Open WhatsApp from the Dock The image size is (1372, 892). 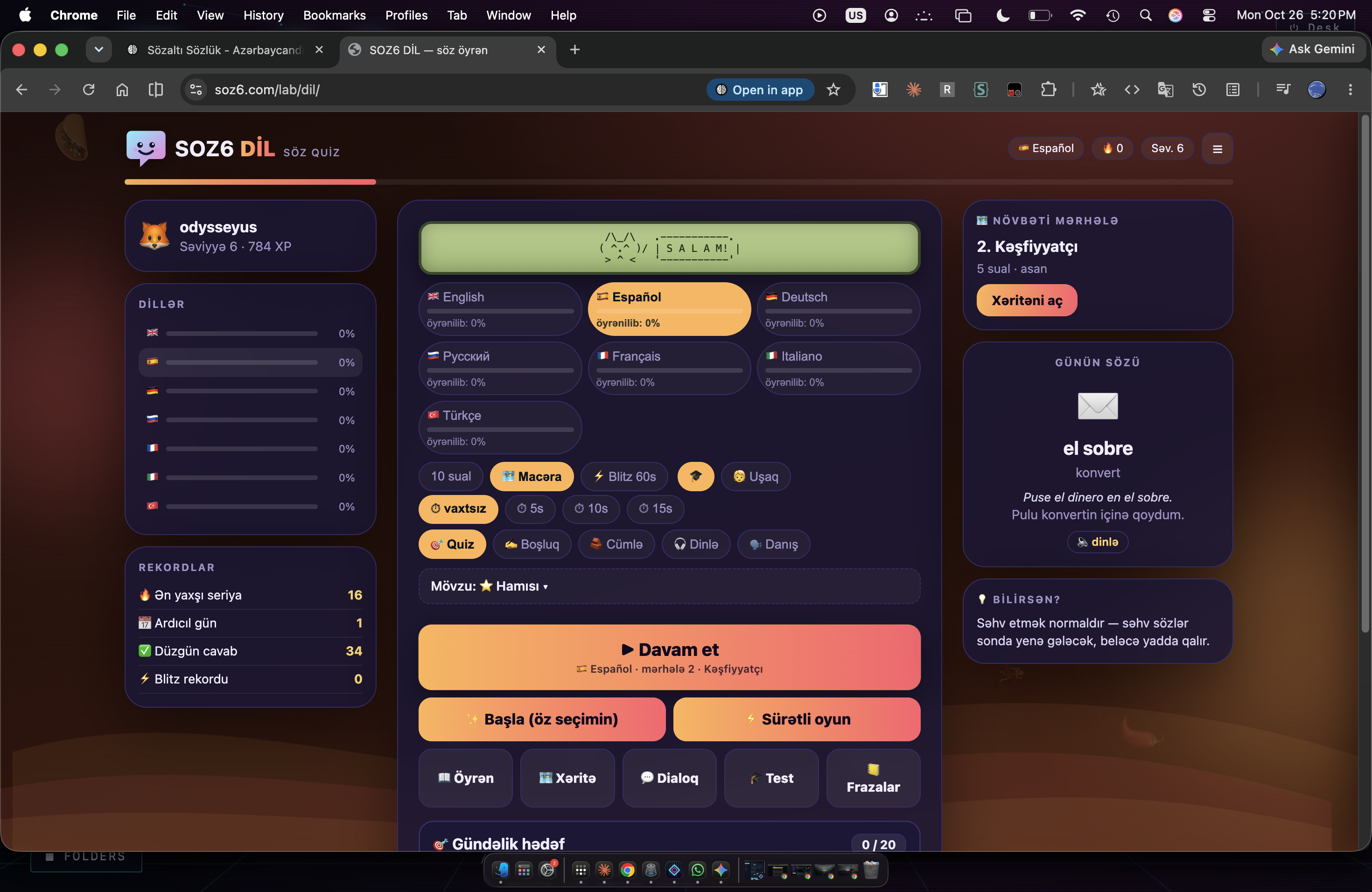pyautogui.click(x=698, y=870)
